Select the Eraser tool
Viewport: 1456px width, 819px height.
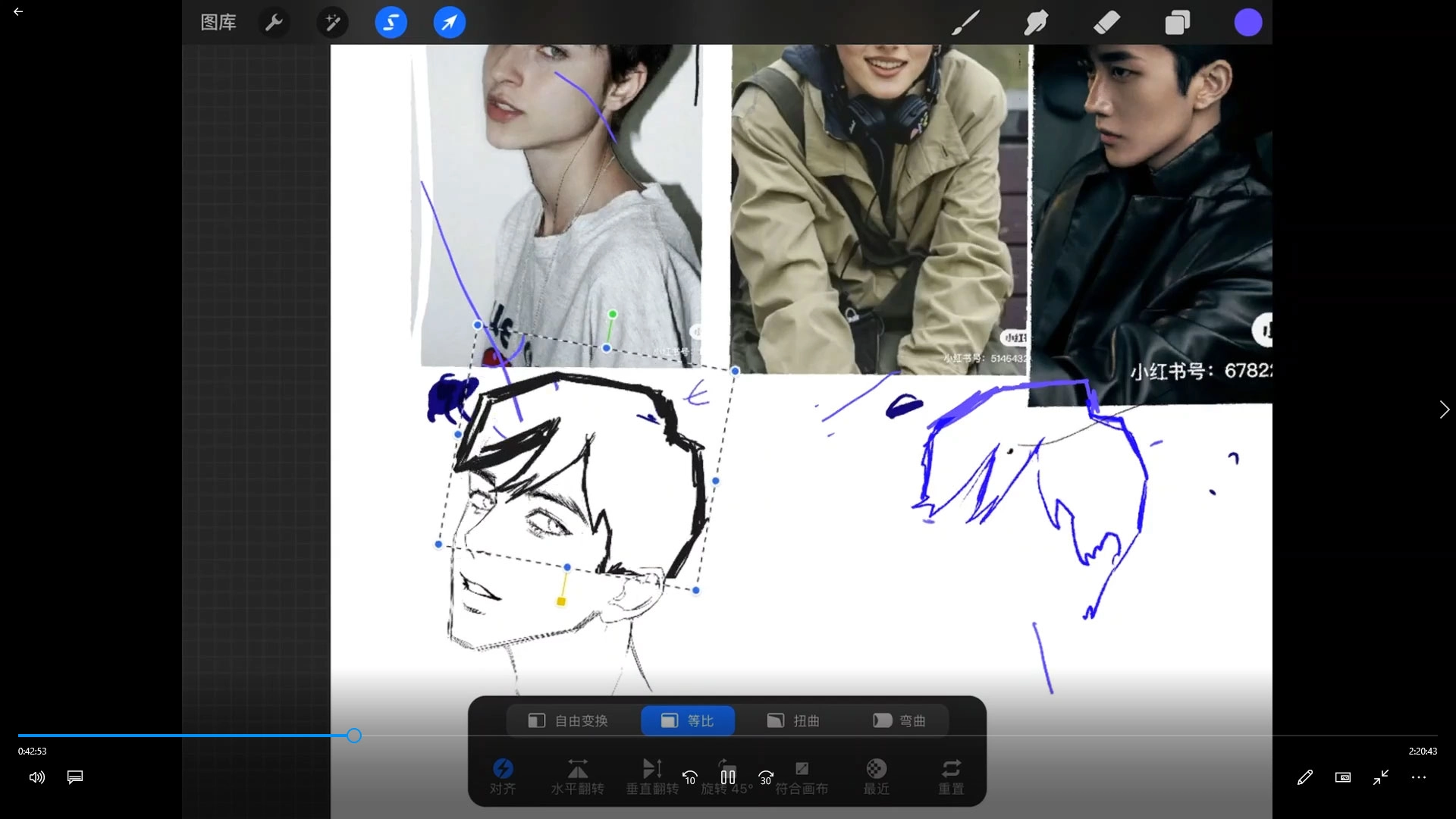point(1106,23)
